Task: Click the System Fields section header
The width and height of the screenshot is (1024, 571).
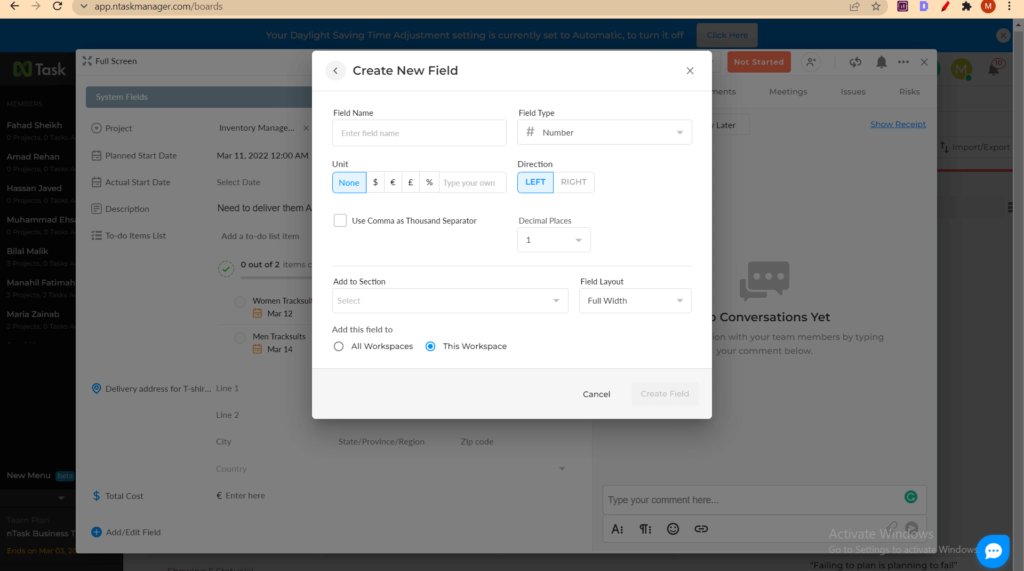Action: pyautogui.click(x=199, y=97)
